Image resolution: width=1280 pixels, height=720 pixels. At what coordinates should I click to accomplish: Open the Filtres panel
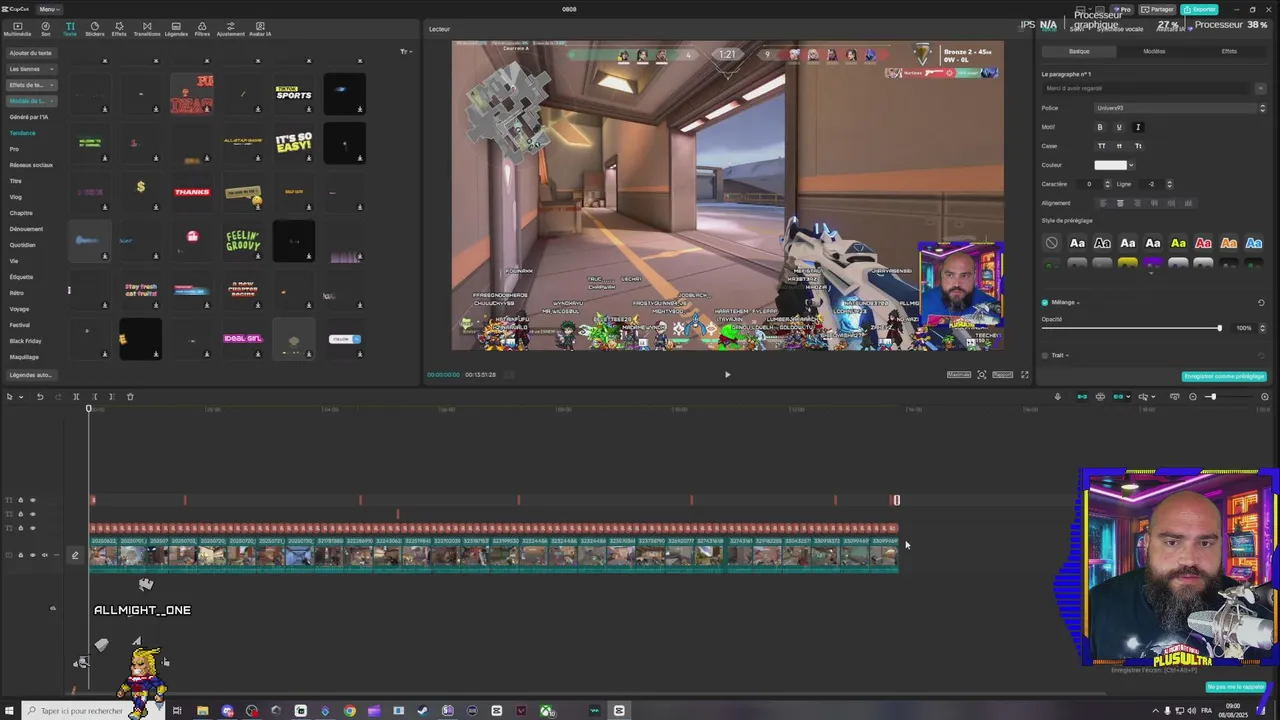pos(202,29)
